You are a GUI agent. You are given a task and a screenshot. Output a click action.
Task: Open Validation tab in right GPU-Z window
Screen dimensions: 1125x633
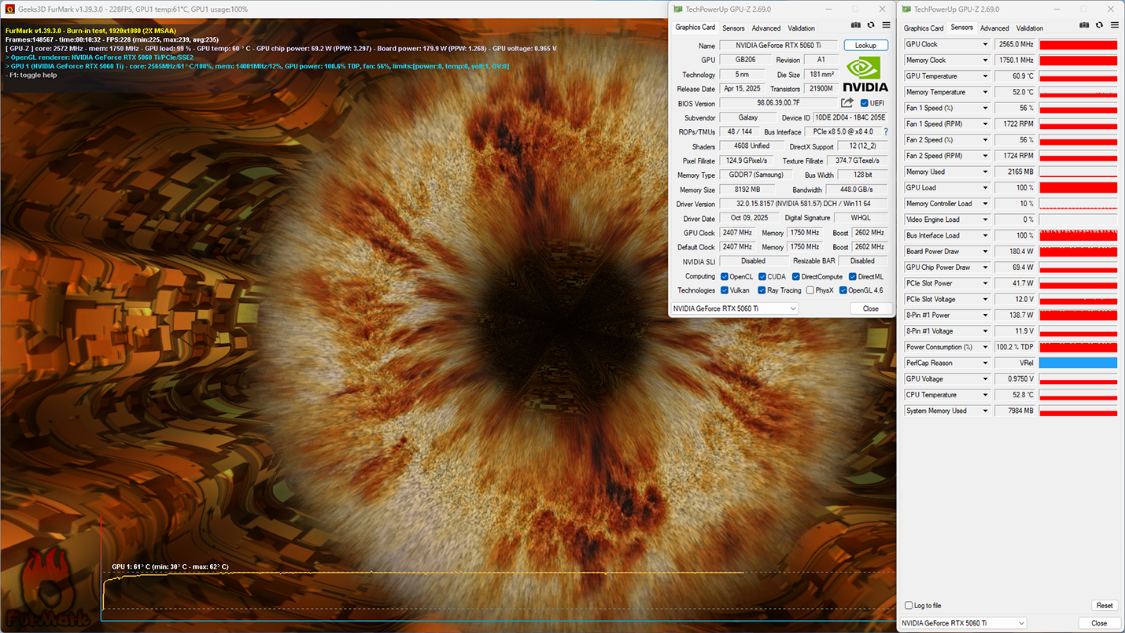tap(1030, 29)
